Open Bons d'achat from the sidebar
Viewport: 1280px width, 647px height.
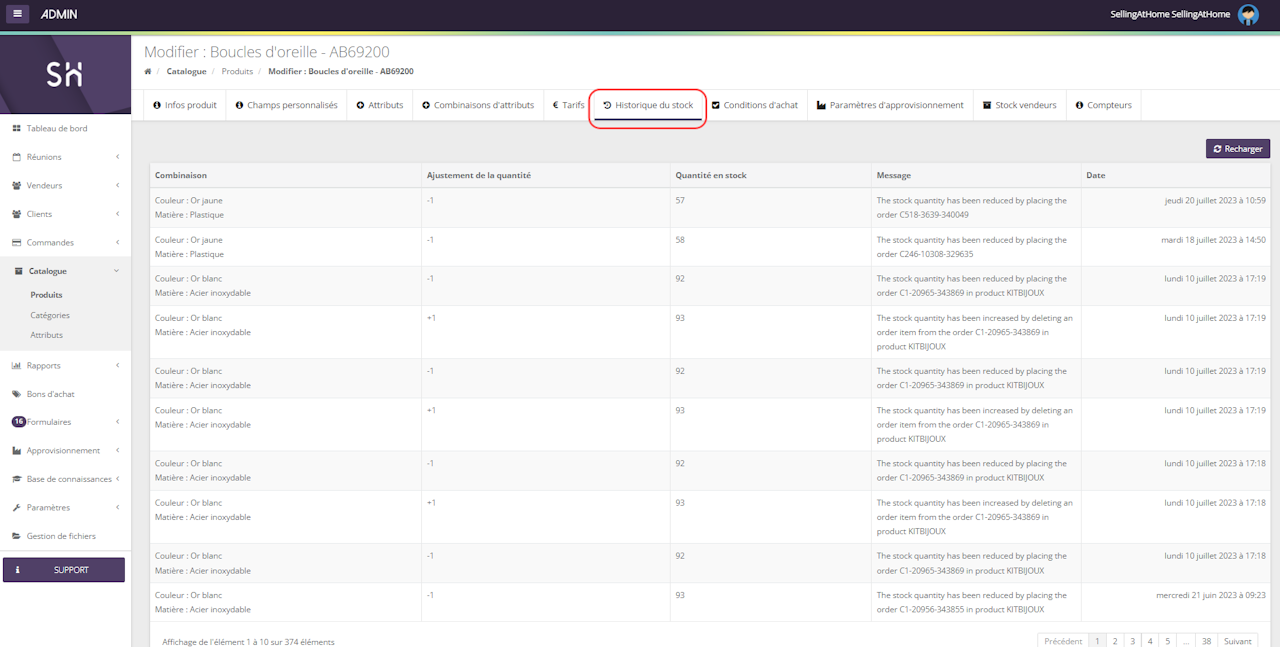50,394
